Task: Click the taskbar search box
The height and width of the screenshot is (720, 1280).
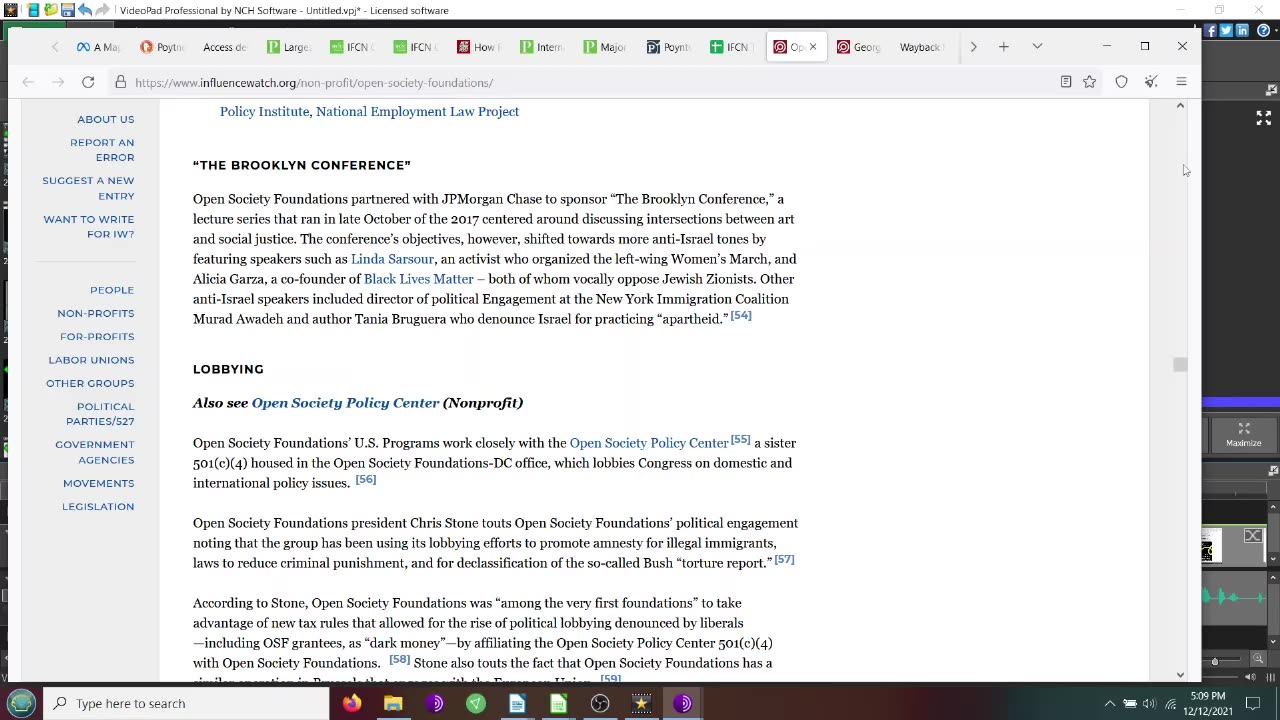Action: pos(186,703)
